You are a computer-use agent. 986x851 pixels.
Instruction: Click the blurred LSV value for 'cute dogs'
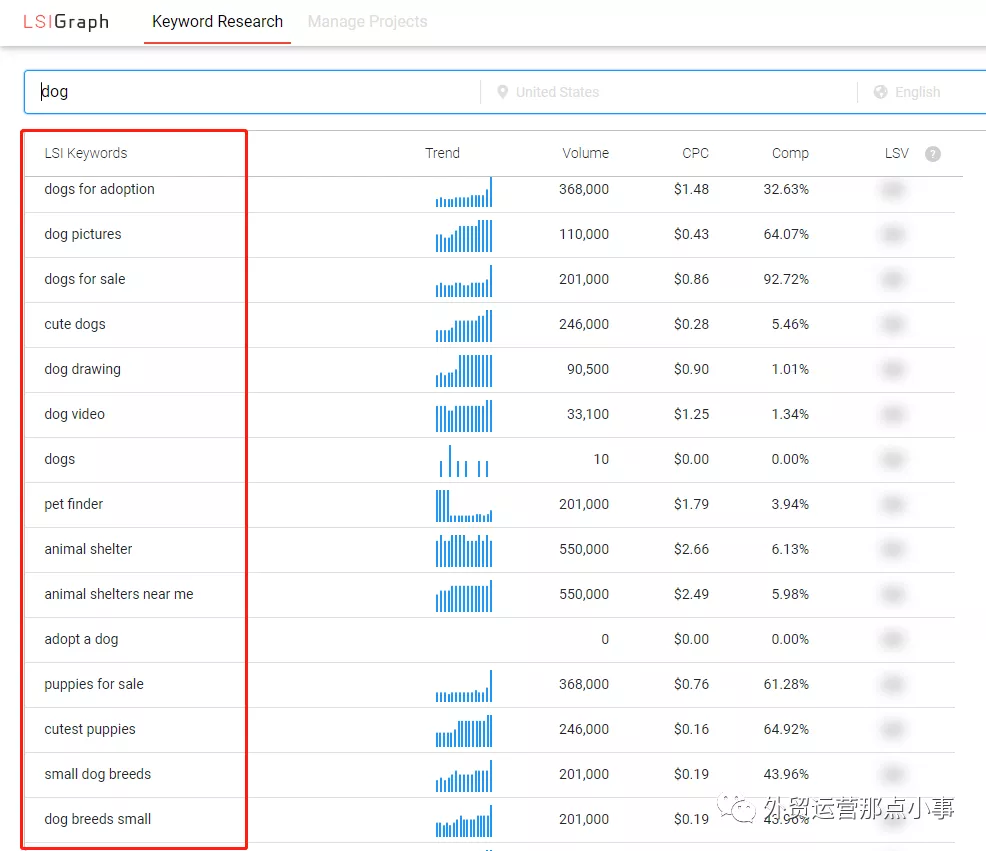click(893, 324)
